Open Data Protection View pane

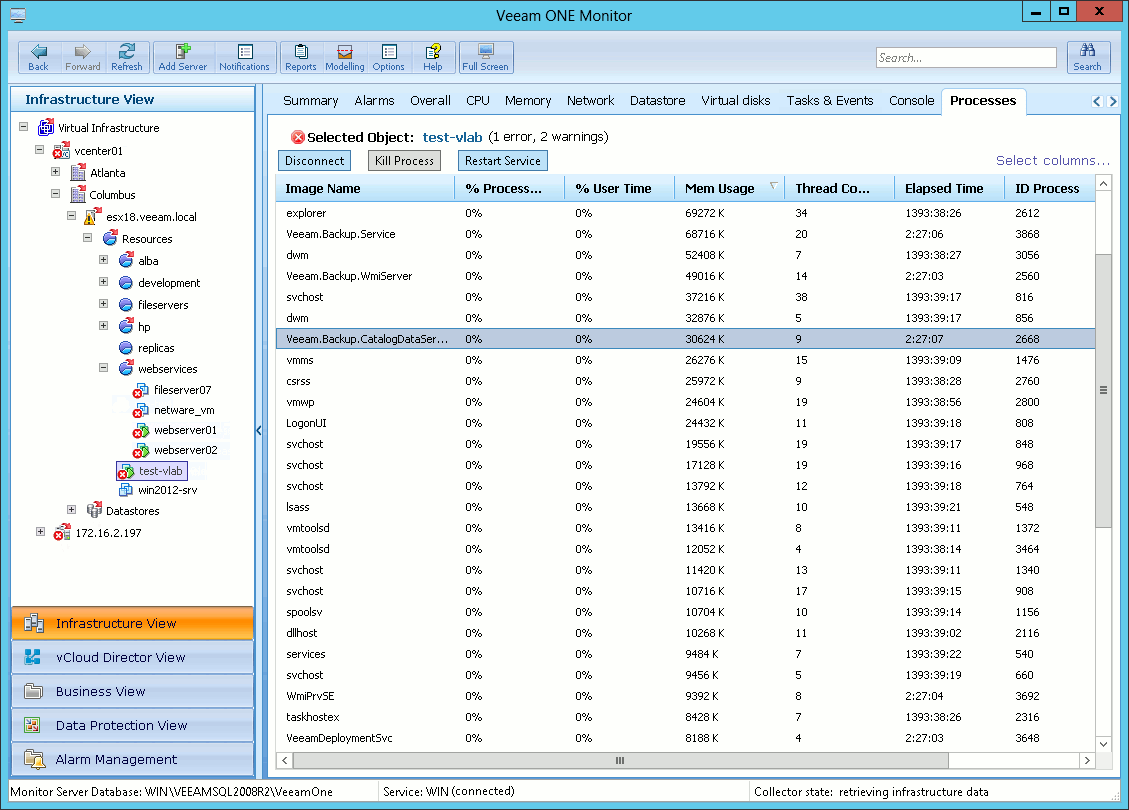tap(132, 725)
